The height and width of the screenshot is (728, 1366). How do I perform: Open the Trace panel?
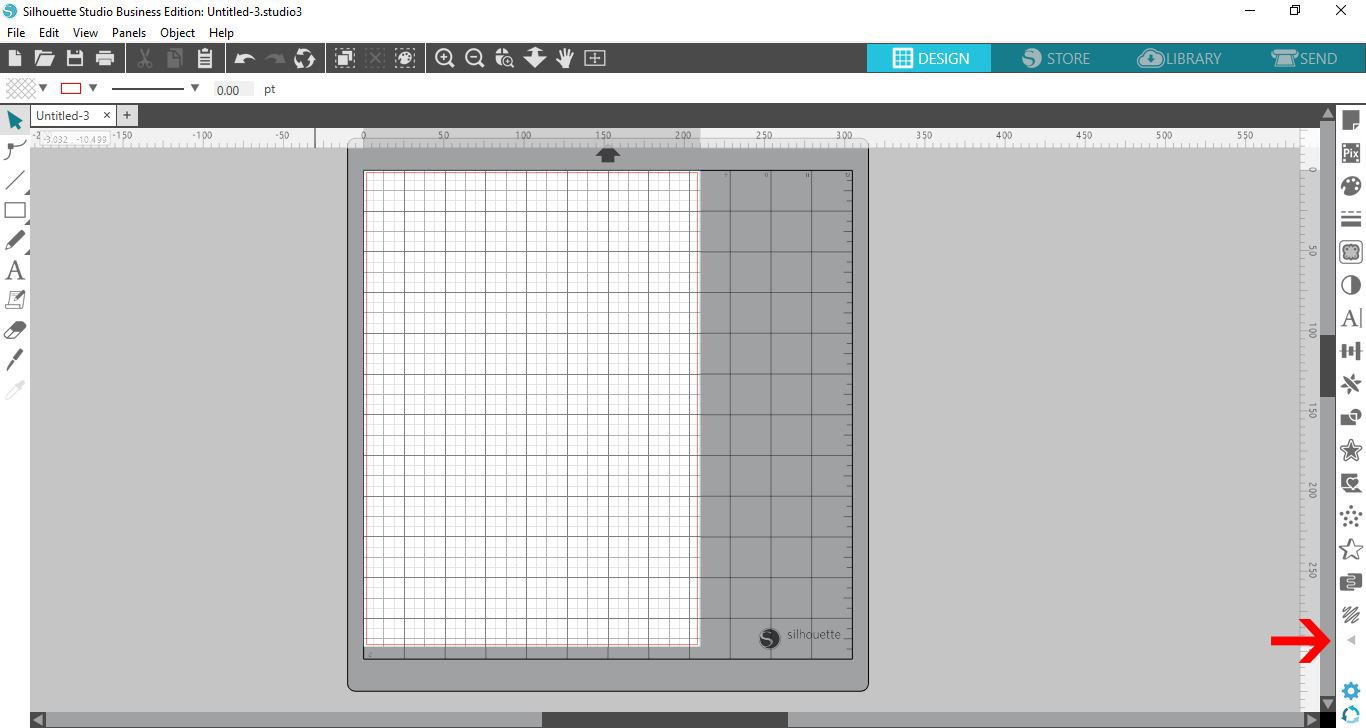click(1351, 252)
